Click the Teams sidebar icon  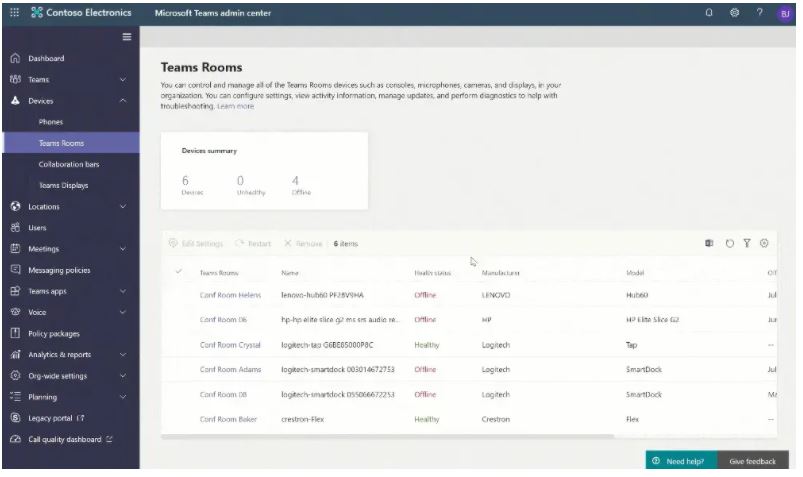coord(15,79)
